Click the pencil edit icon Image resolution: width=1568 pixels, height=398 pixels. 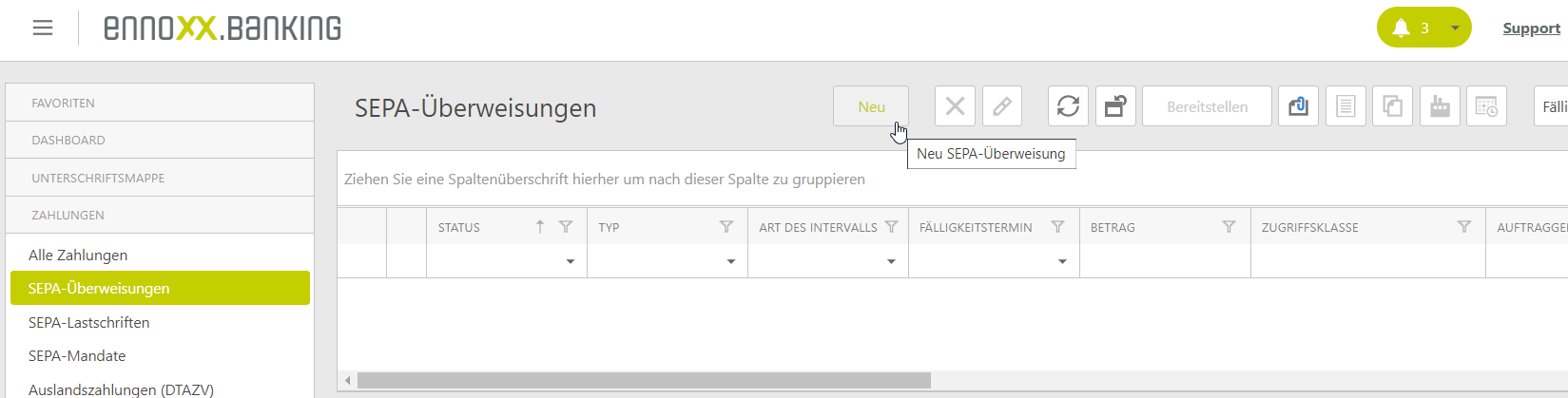pyautogui.click(x=1002, y=106)
